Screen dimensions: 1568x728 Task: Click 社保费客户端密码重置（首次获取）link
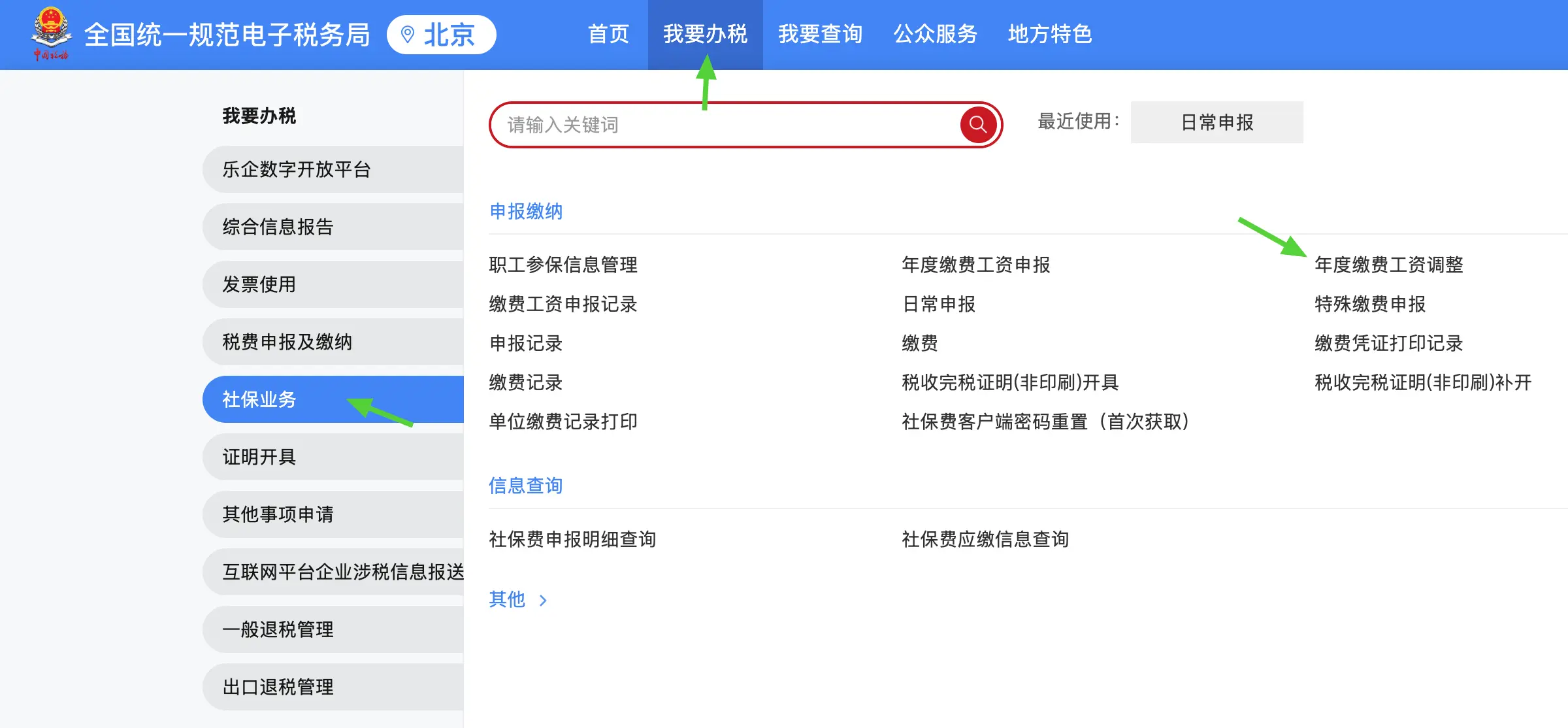coord(1045,422)
